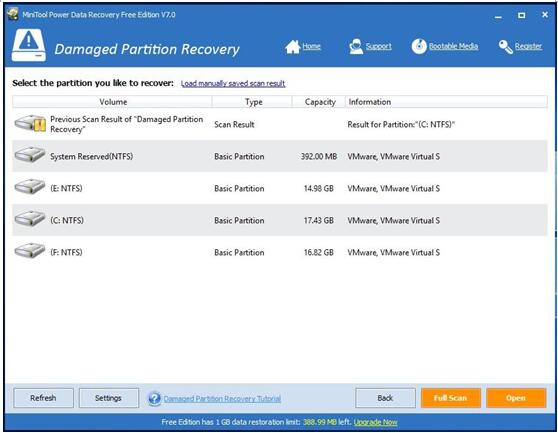Sort by the Type column header

252,102
